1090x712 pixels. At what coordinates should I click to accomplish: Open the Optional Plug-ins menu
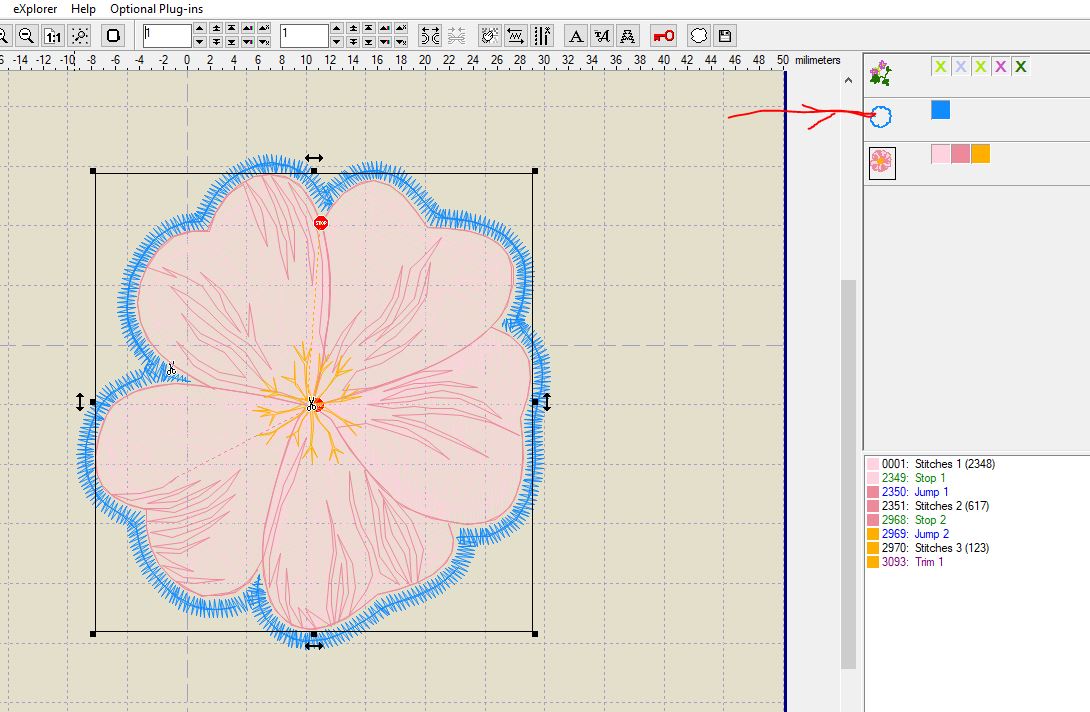click(156, 9)
